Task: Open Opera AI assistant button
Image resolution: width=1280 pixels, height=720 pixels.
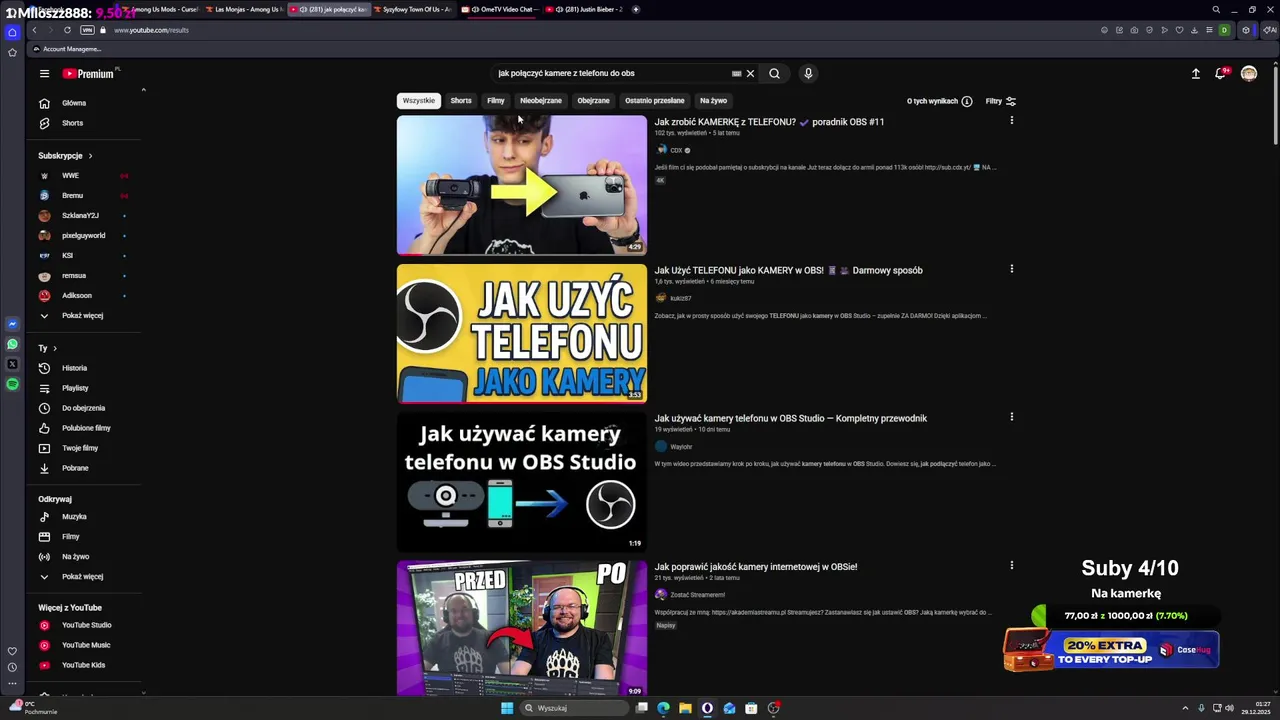Action: pyautogui.click(x=1269, y=30)
